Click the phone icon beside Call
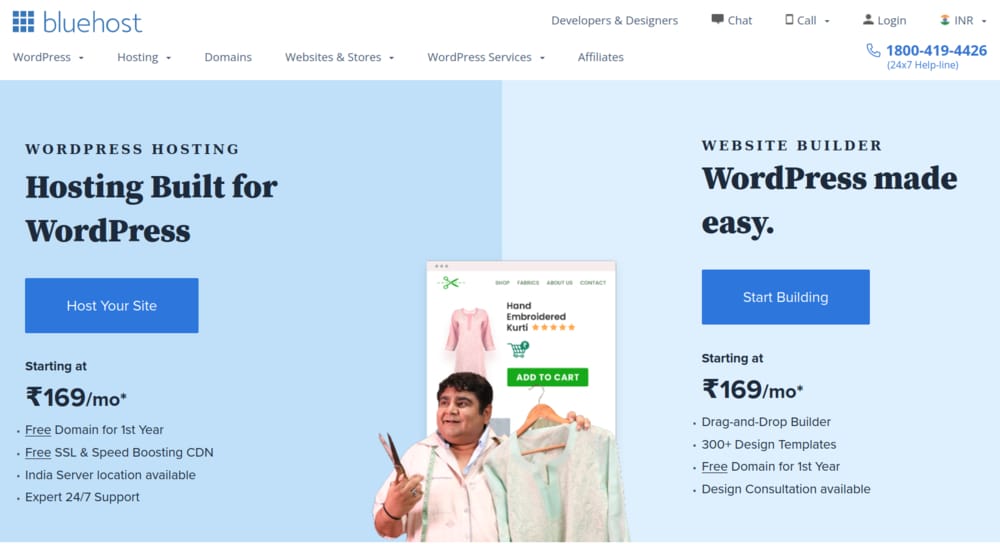Image resolution: width=1000 pixels, height=544 pixels. 789,20
